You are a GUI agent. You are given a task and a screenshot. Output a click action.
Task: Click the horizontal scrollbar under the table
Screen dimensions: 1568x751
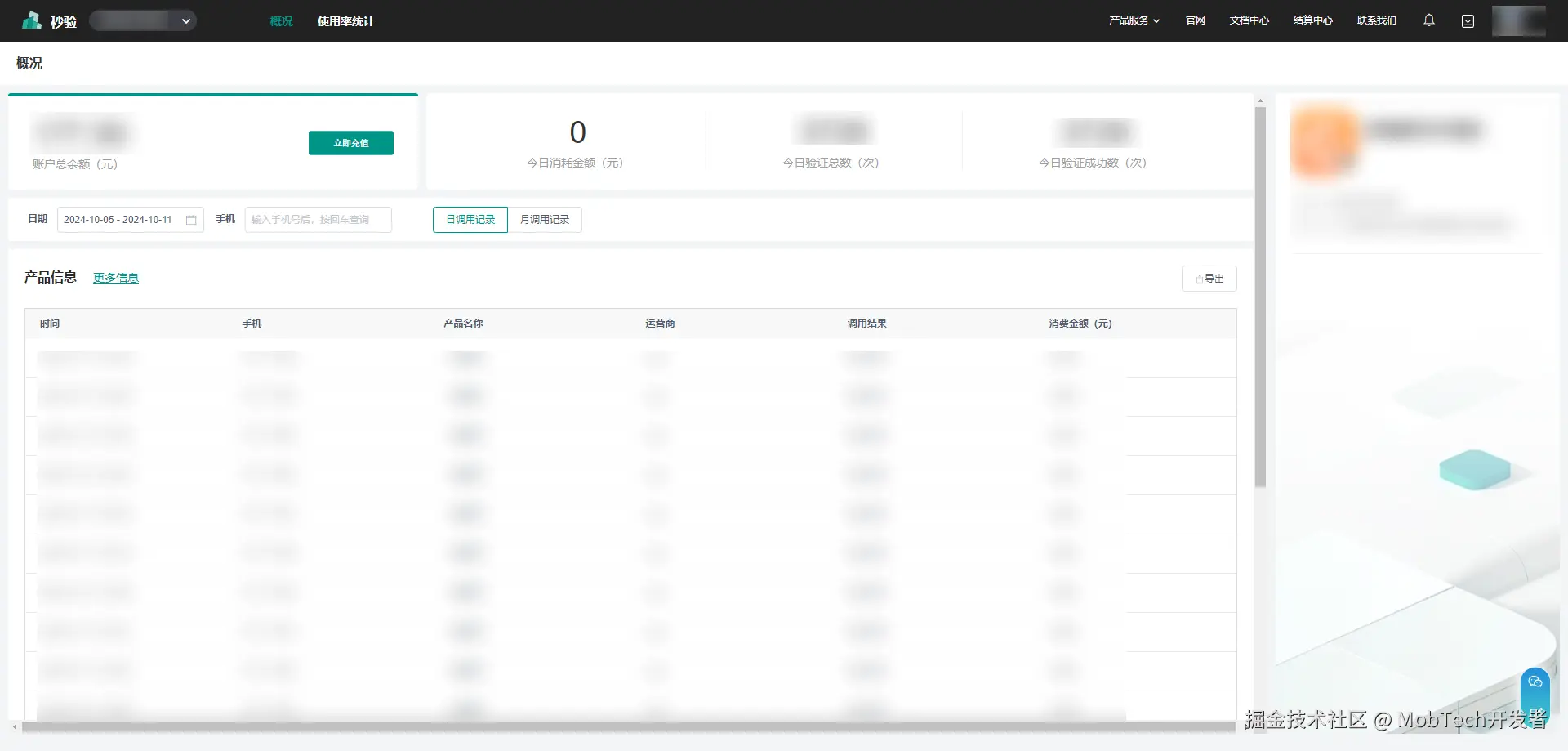629,726
